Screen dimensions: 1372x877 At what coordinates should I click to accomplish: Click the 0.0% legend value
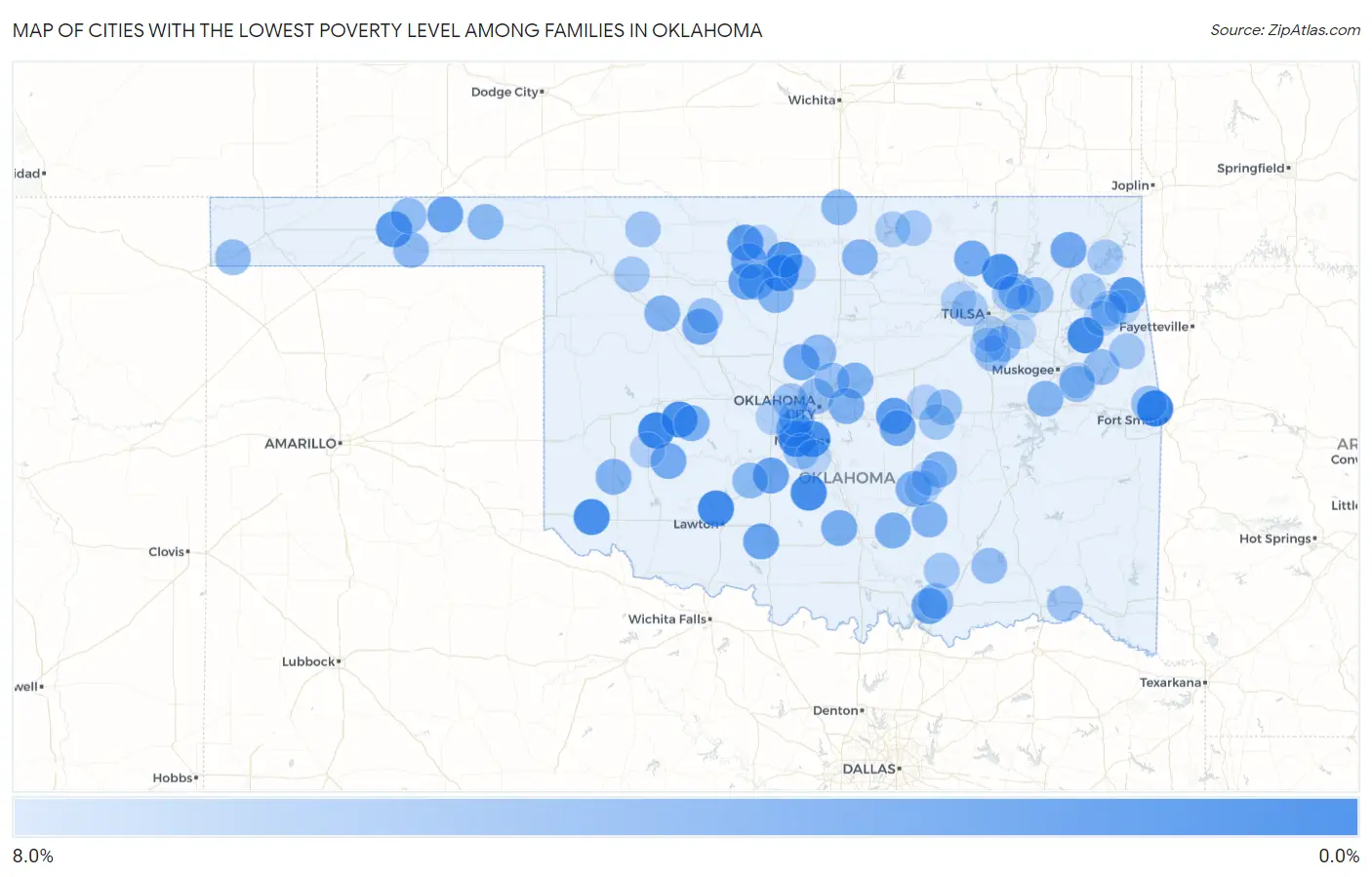(x=1339, y=856)
